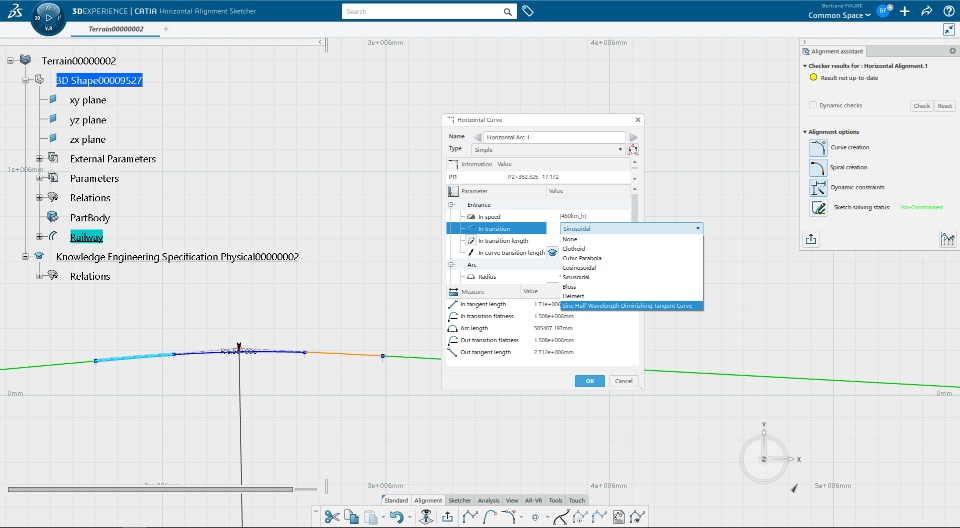Screen dimensions: 960x528
Task: Click the full-screen expand icon at top right
Action: pyautogui.click(x=949, y=29)
